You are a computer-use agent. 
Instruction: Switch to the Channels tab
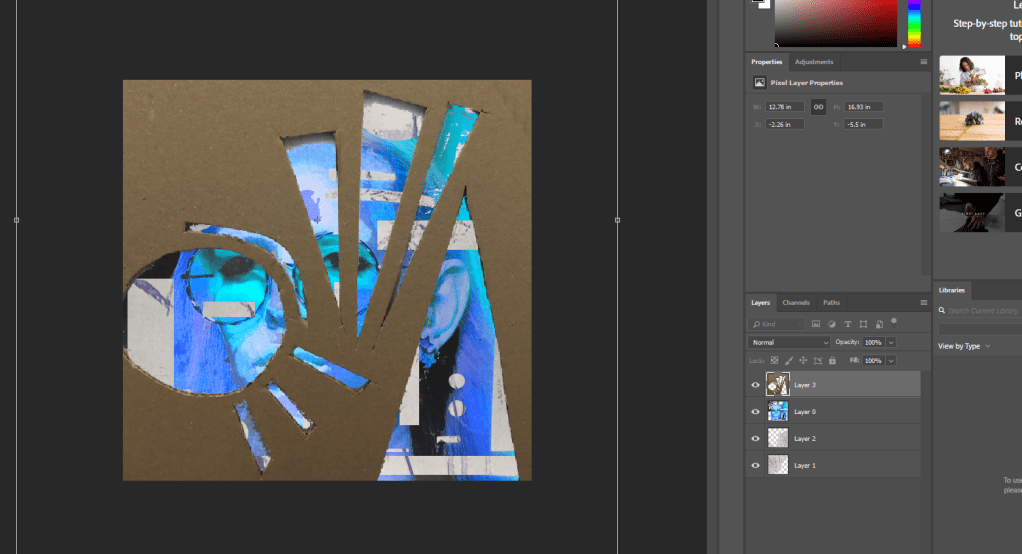click(x=796, y=302)
